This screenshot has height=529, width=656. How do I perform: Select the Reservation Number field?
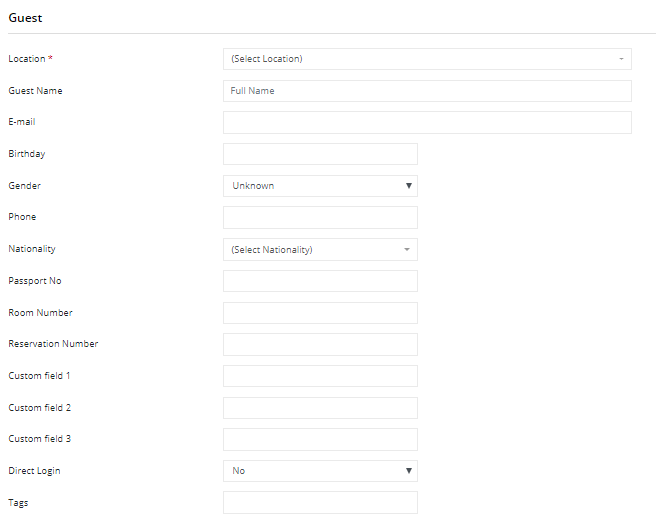tap(320, 344)
